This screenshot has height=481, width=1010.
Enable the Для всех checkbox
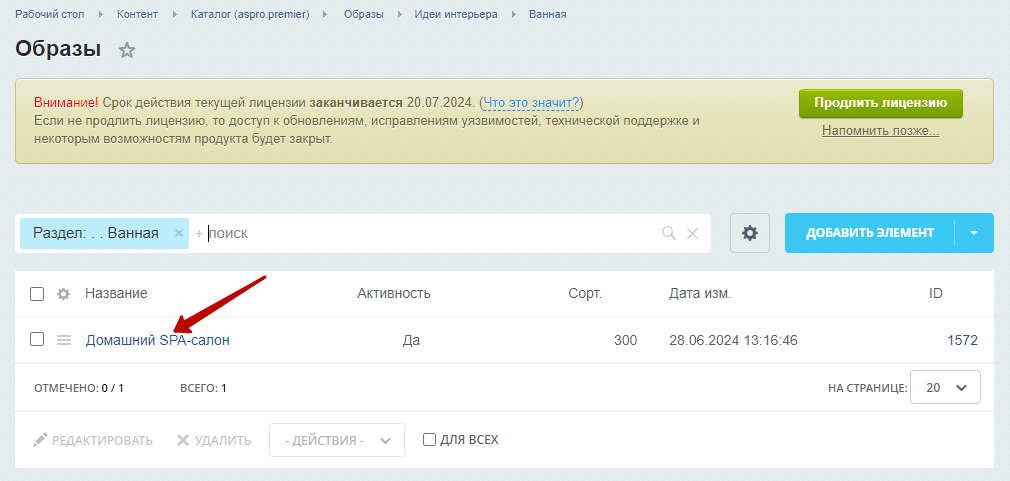[429, 440]
